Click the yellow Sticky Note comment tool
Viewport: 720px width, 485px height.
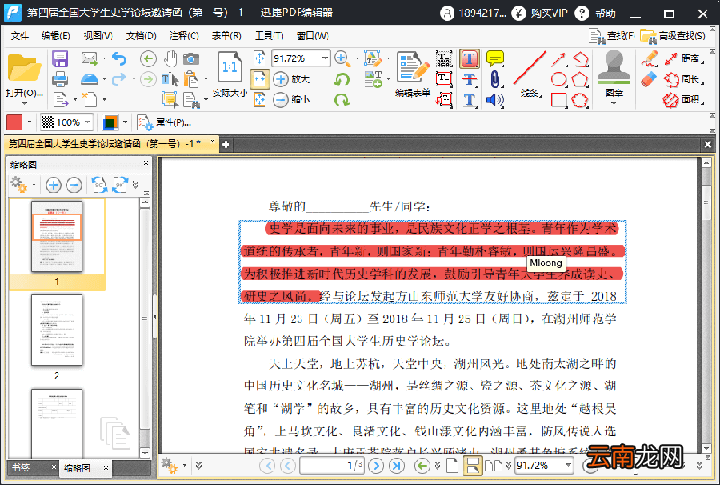tap(495, 59)
